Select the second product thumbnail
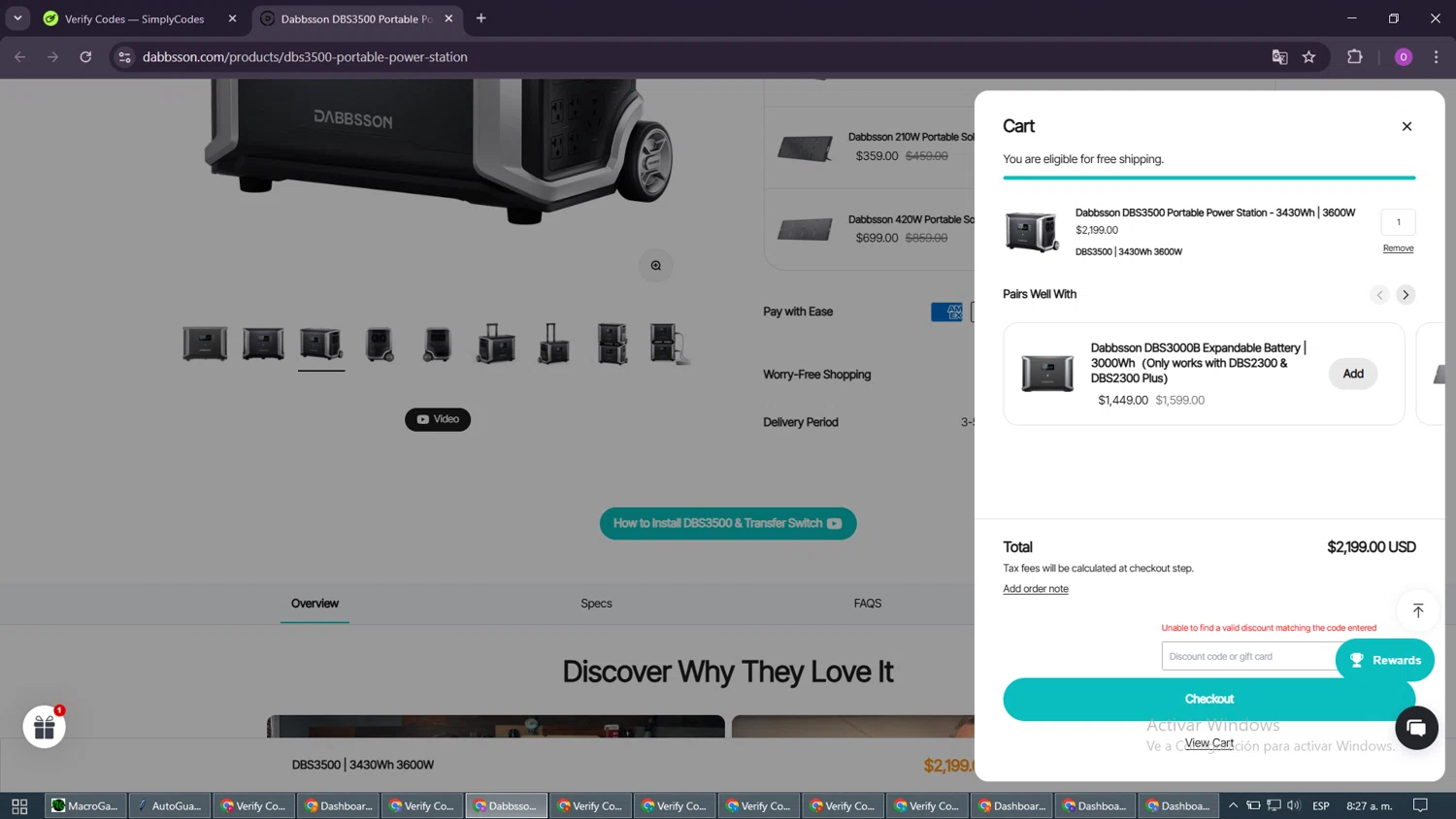This screenshot has height=819, width=1456. coord(263,344)
